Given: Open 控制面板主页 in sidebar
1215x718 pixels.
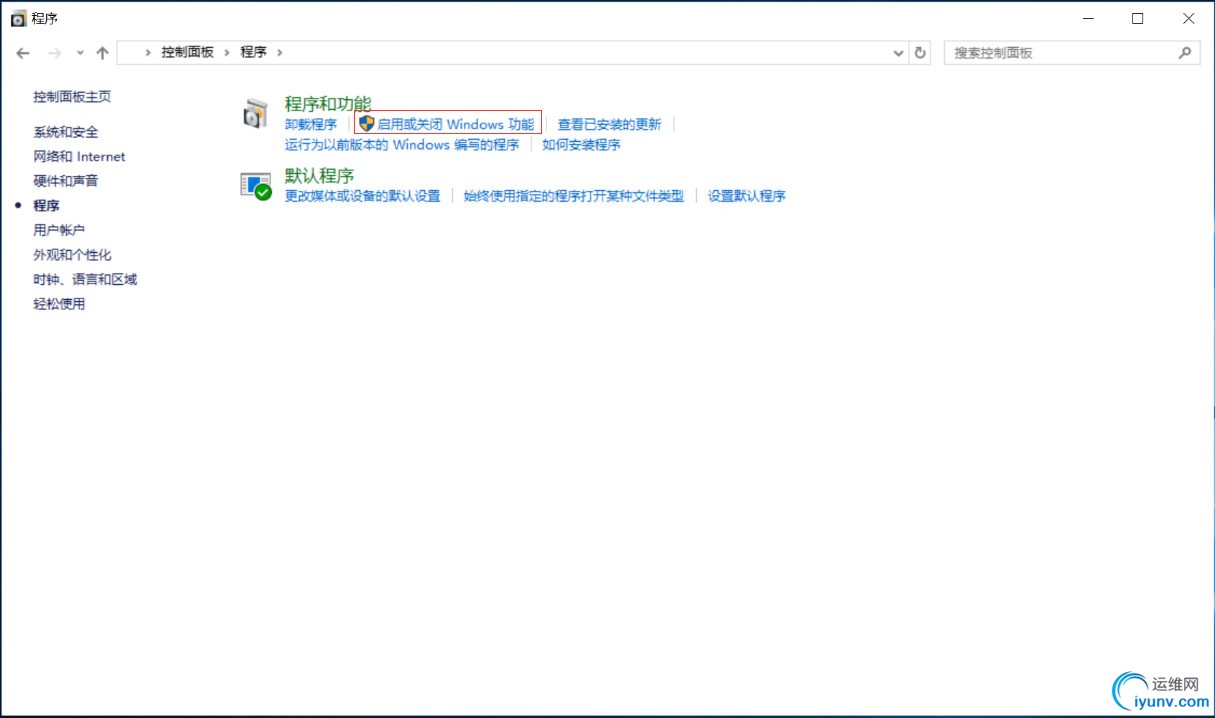Looking at the screenshot, I should click(x=72, y=97).
